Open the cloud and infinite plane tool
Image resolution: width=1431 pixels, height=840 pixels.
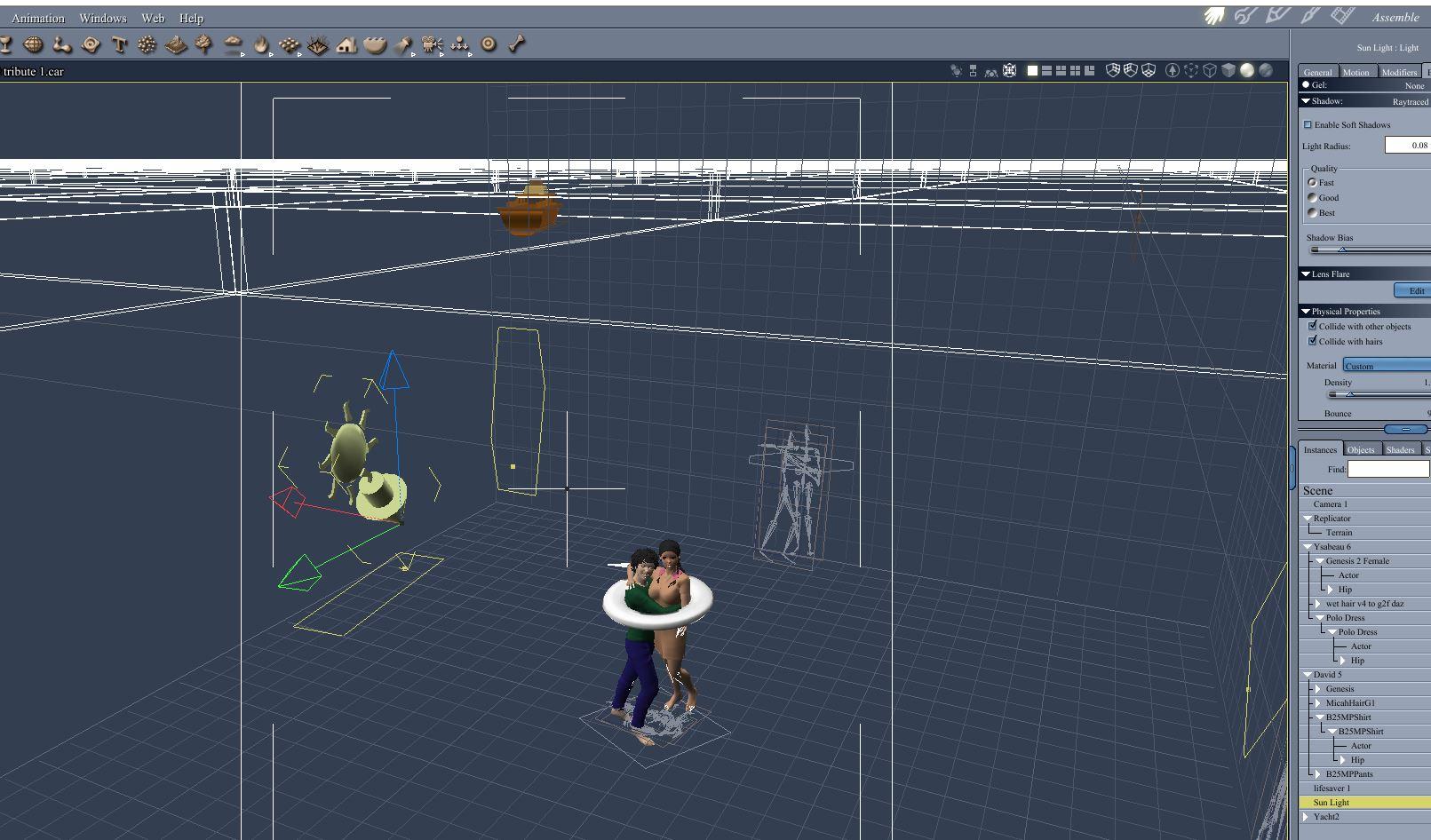[233, 44]
